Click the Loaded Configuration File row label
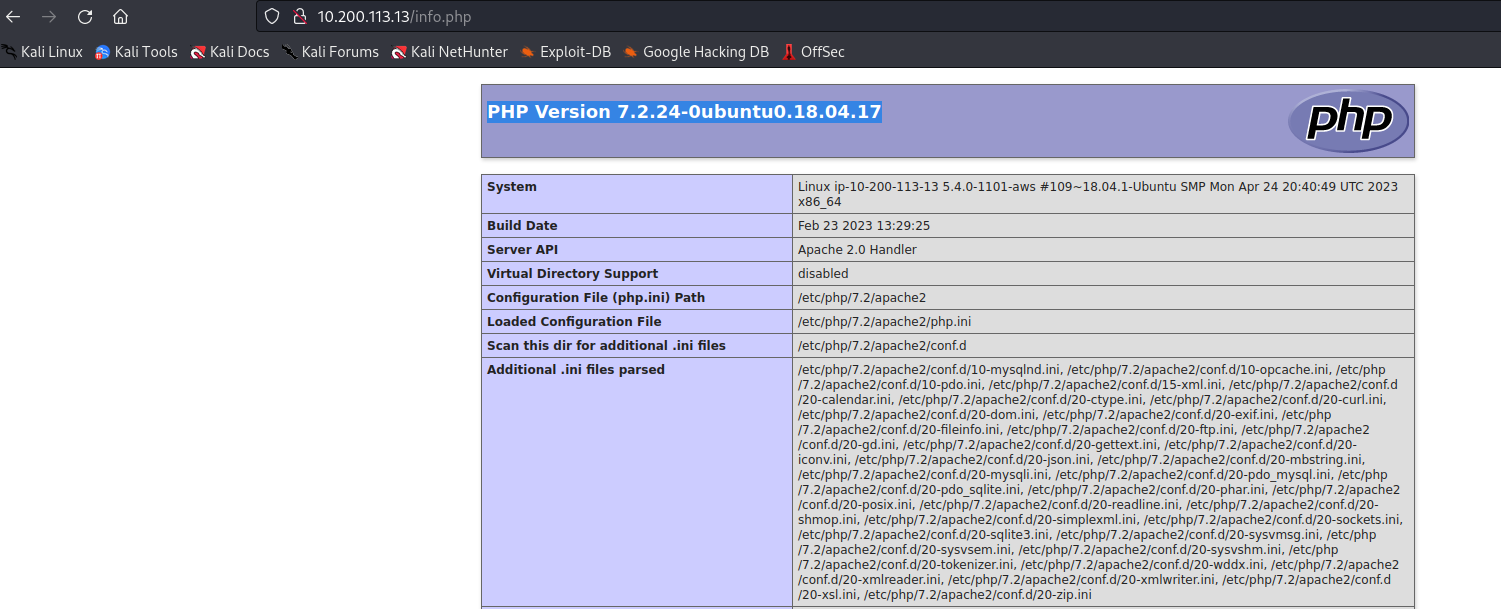This screenshot has height=609, width=1501. click(x=574, y=322)
